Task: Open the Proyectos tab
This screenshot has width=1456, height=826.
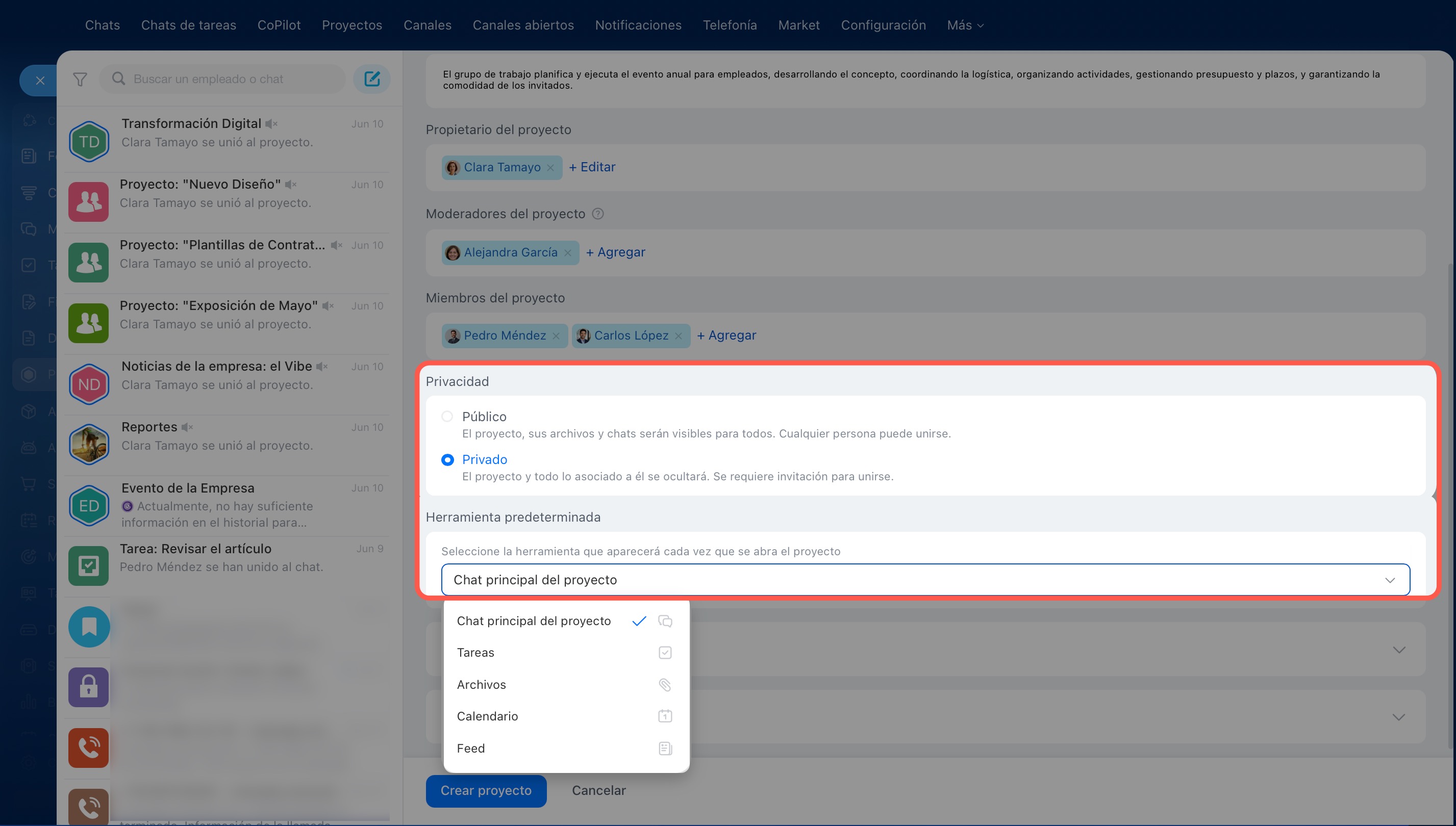Action: (x=352, y=25)
